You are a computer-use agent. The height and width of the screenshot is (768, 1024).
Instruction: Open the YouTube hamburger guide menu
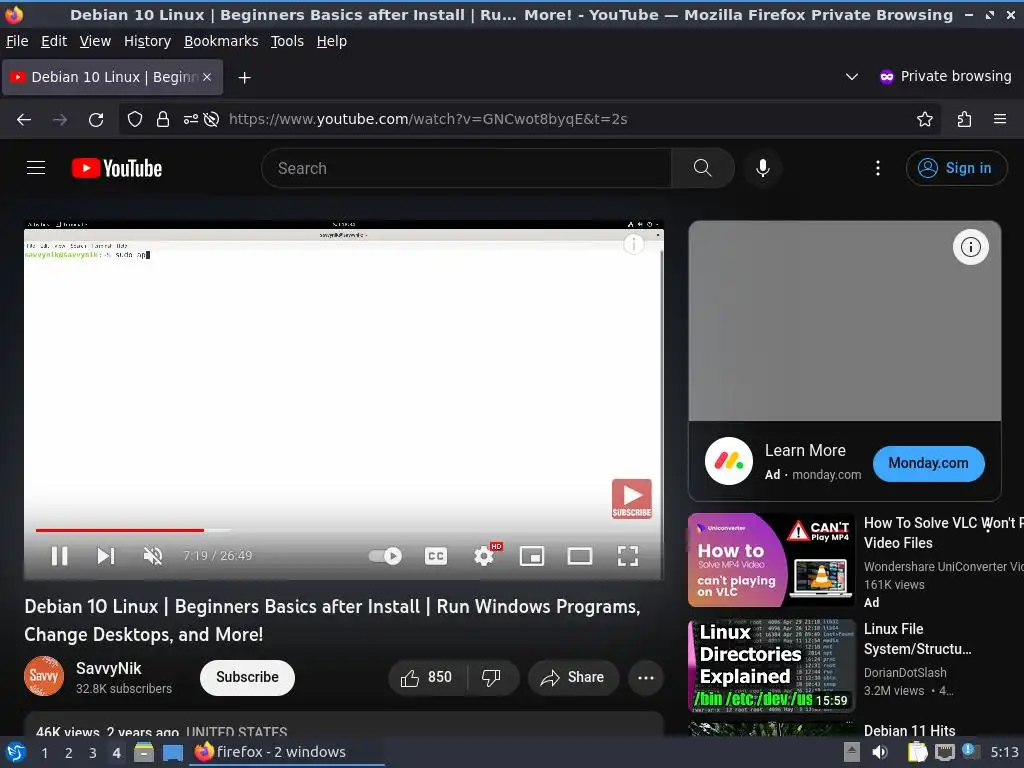pyautogui.click(x=36, y=168)
